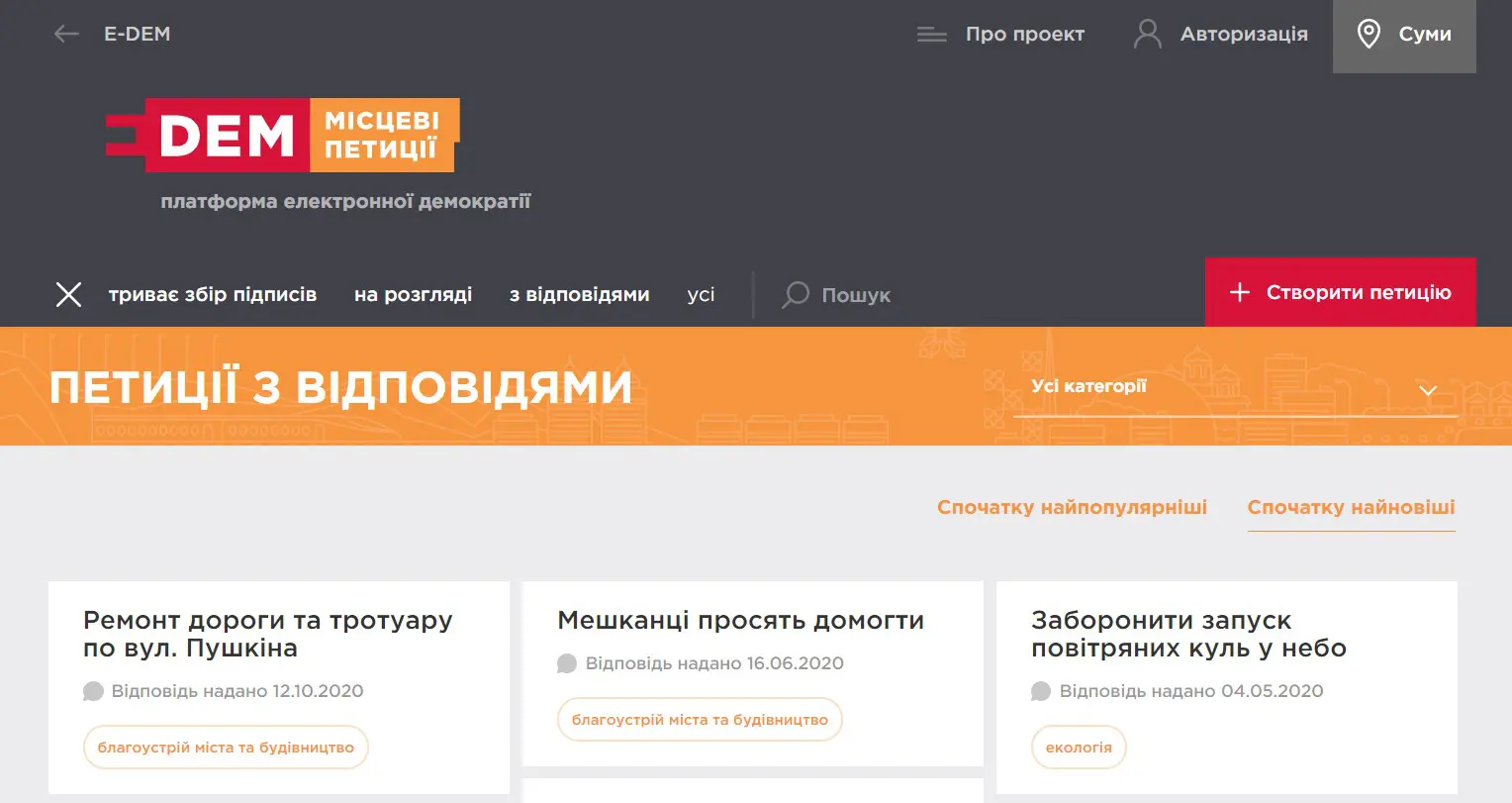This screenshot has height=803, width=1512.
Task: Switch sorting to Спочатку найновіші
Action: pyautogui.click(x=1352, y=507)
